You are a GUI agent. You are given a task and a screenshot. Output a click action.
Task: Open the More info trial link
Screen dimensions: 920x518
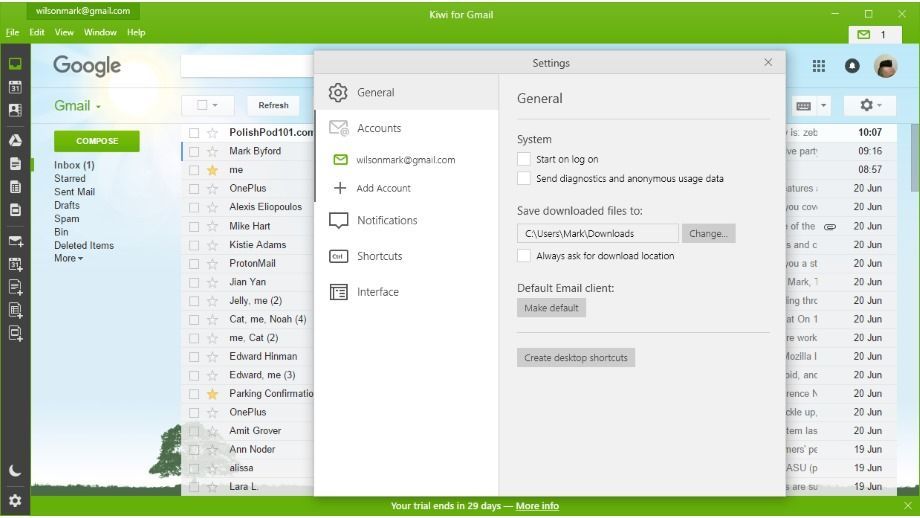[537, 506]
